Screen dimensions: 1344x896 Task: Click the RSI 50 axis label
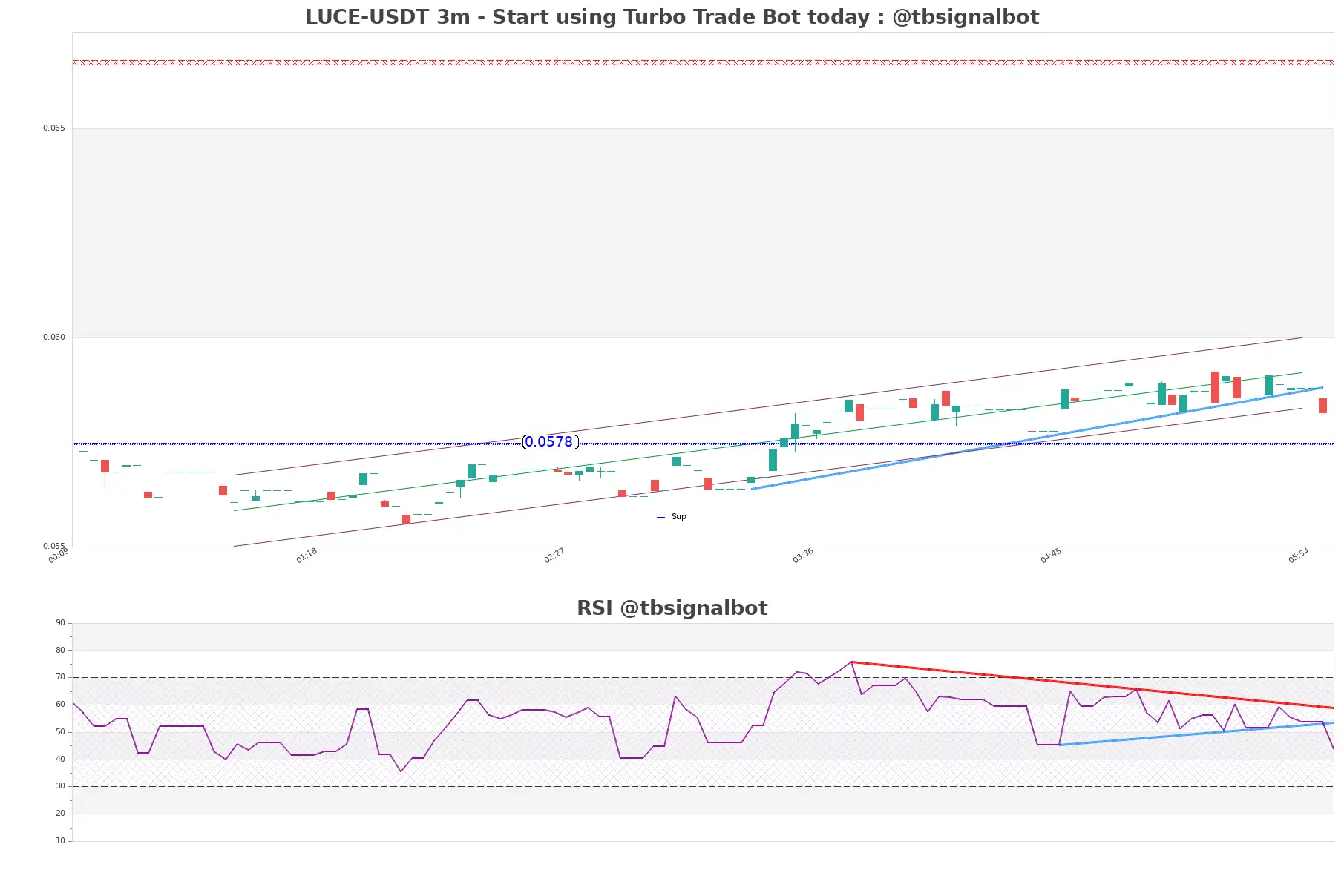point(60,732)
